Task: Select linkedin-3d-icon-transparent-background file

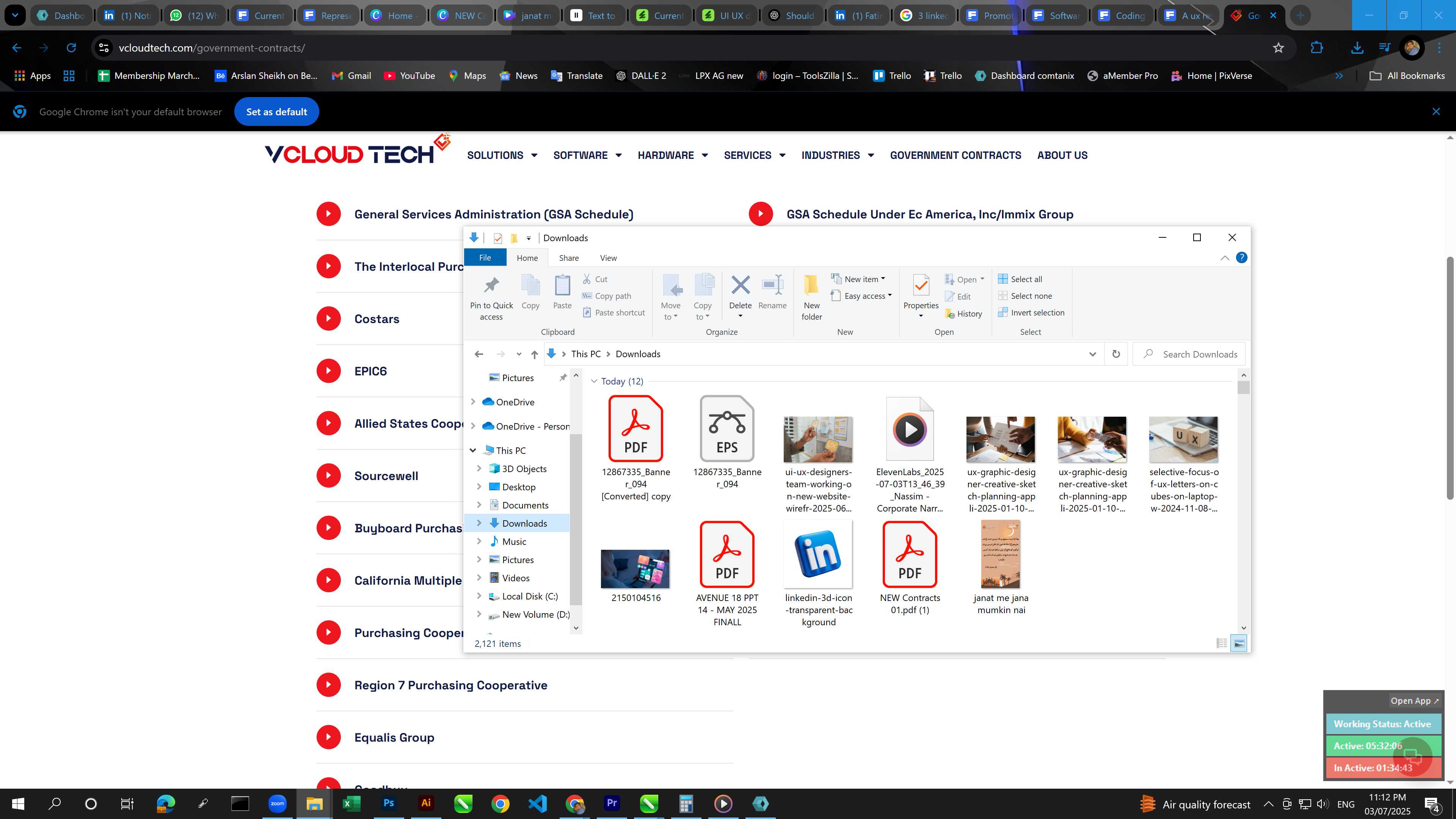Action: click(x=819, y=574)
